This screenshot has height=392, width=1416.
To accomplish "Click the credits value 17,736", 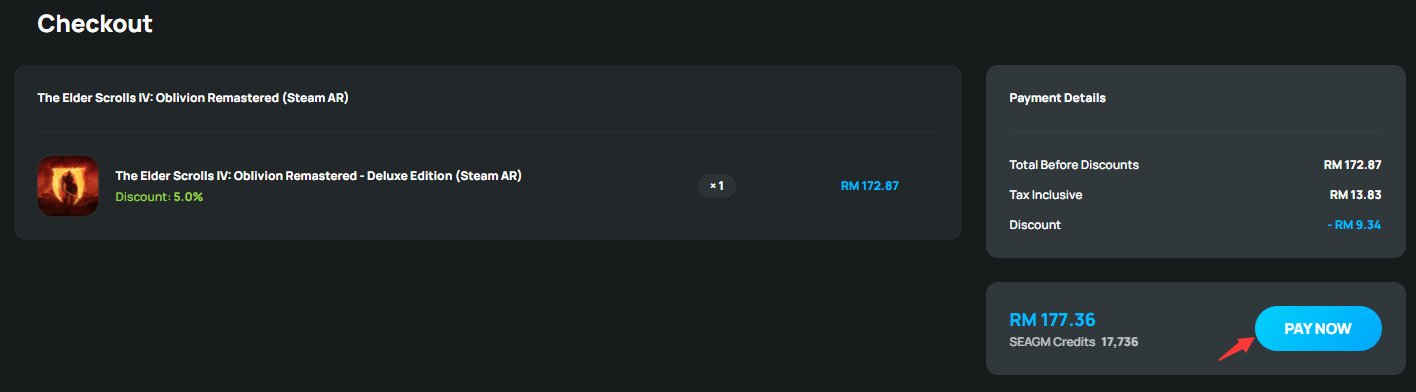I will tap(1120, 342).
